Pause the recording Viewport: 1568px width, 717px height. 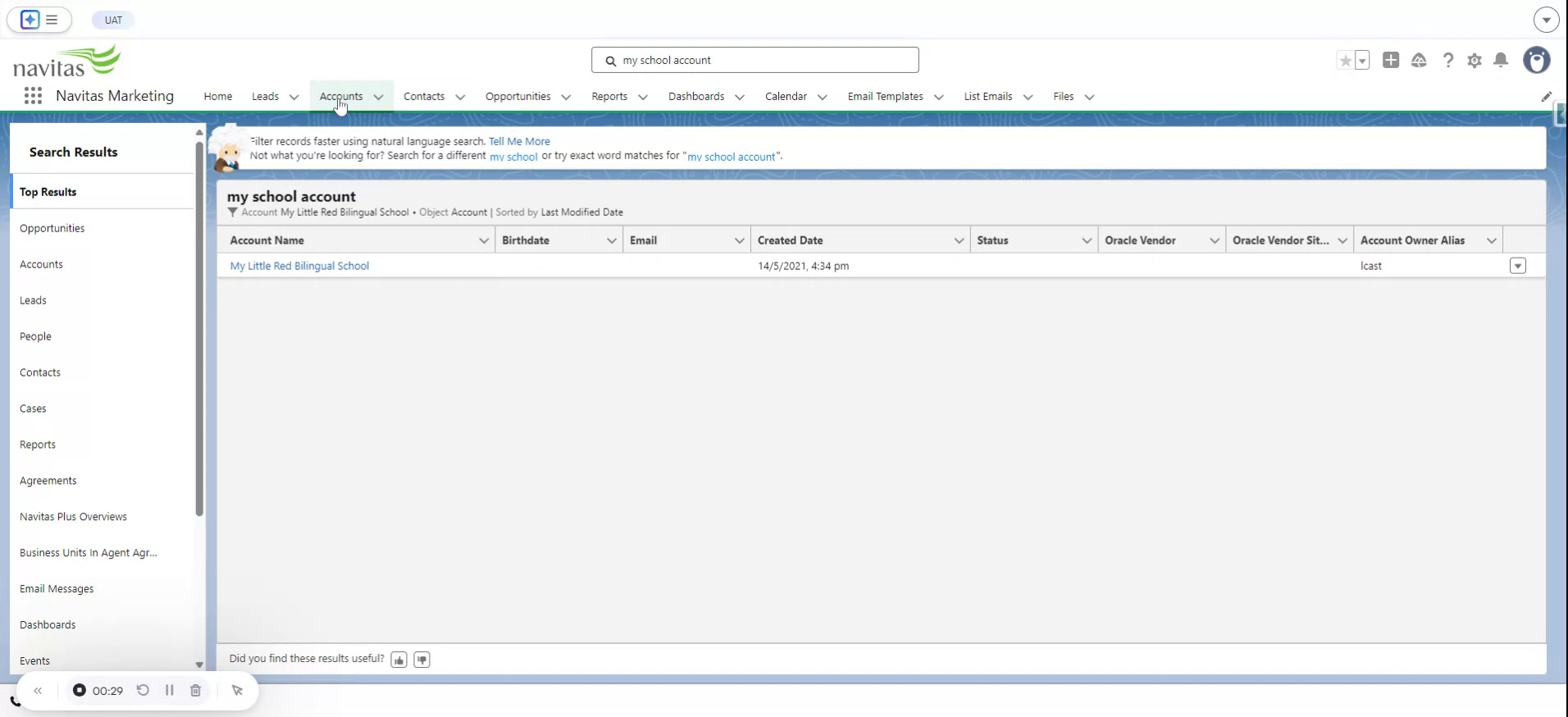pos(170,690)
